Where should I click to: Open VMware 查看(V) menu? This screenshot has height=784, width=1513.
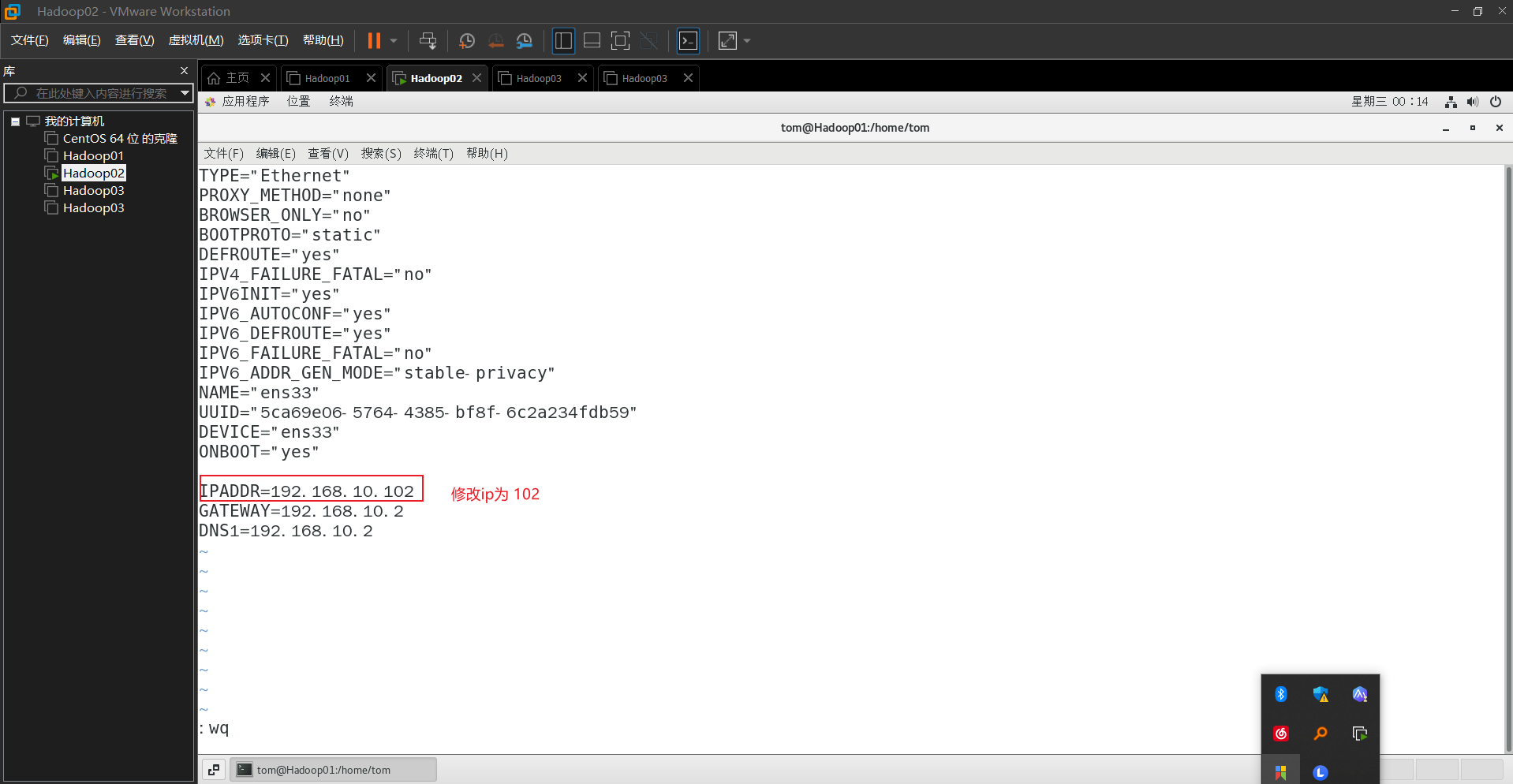point(134,40)
